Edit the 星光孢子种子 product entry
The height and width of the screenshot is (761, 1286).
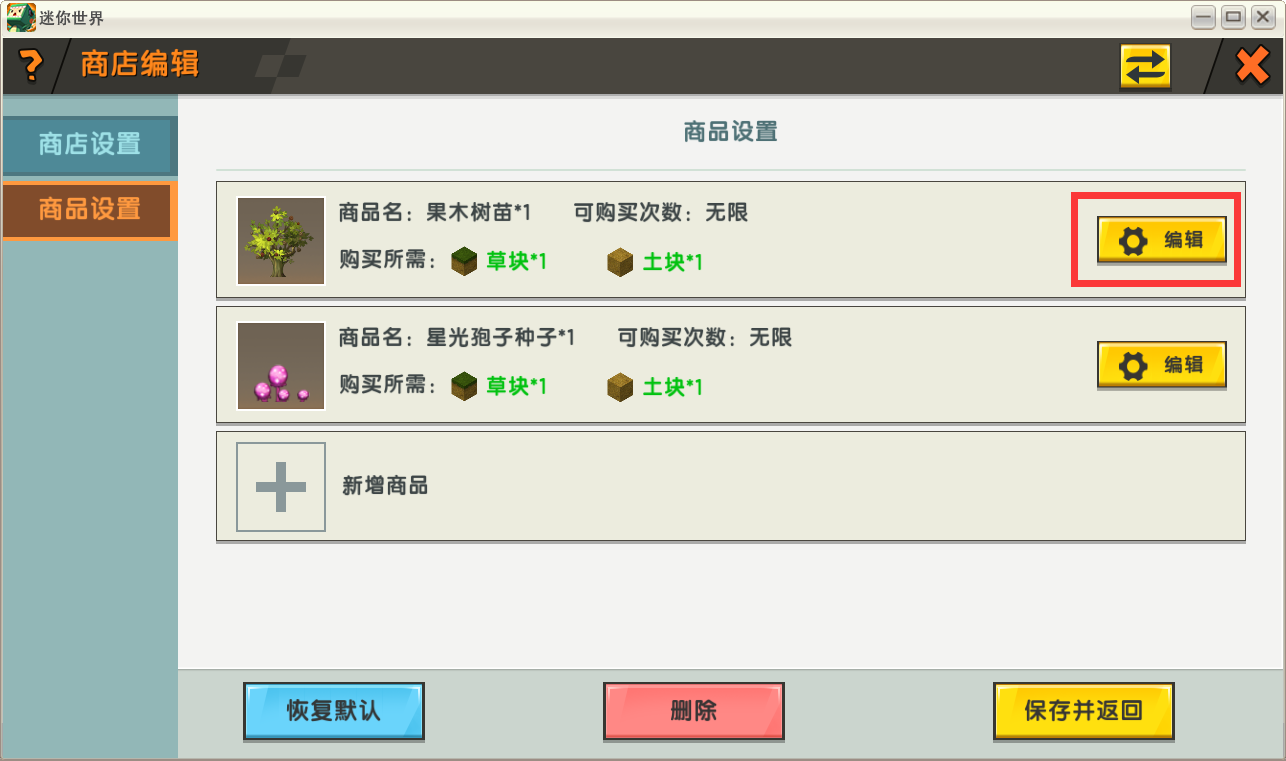[1162, 365]
